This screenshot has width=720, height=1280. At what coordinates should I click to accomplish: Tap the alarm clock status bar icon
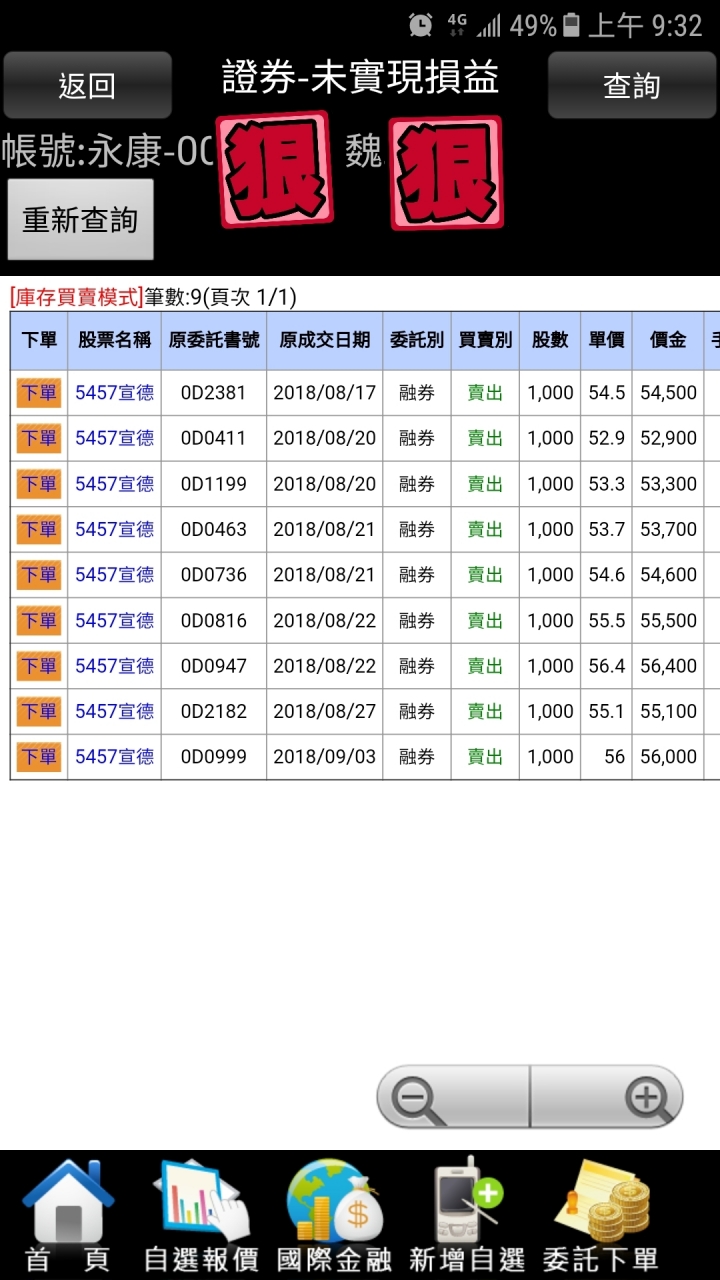(x=422, y=25)
